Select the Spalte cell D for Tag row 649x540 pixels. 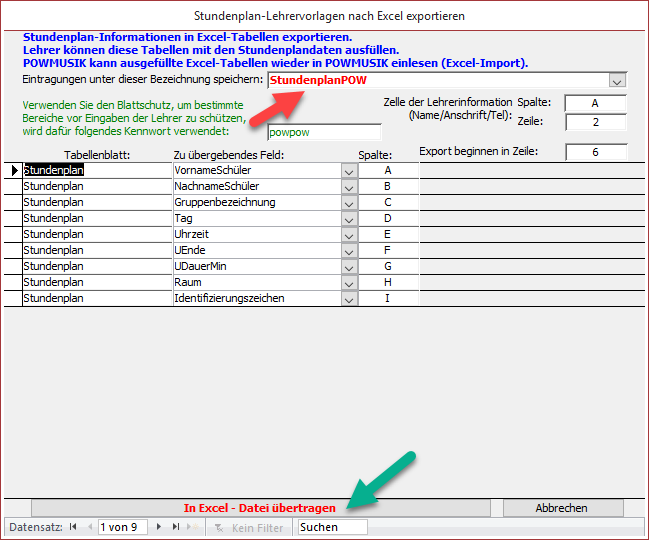point(387,219)
